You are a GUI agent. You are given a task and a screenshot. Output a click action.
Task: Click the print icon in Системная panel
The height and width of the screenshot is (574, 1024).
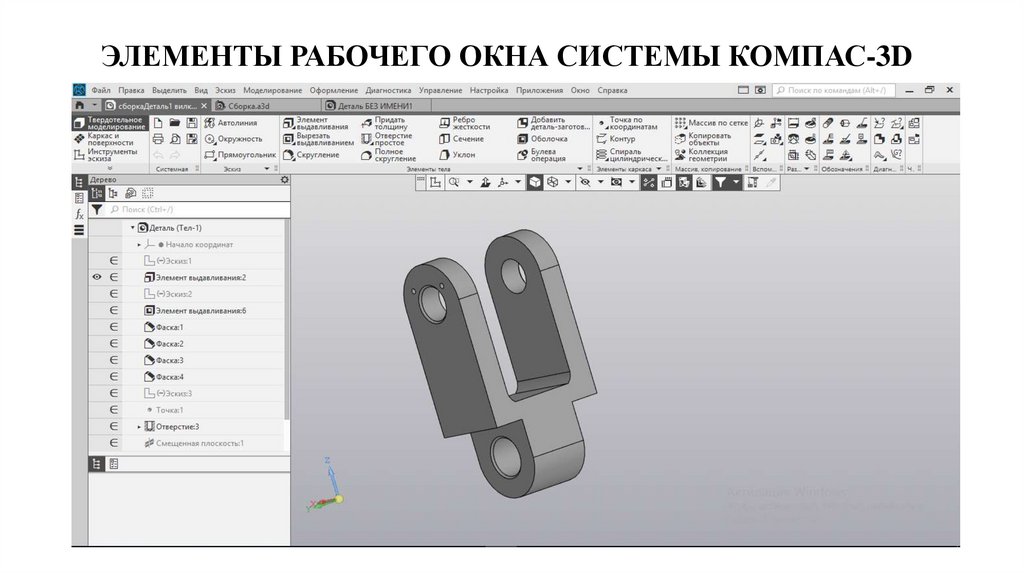158,139
